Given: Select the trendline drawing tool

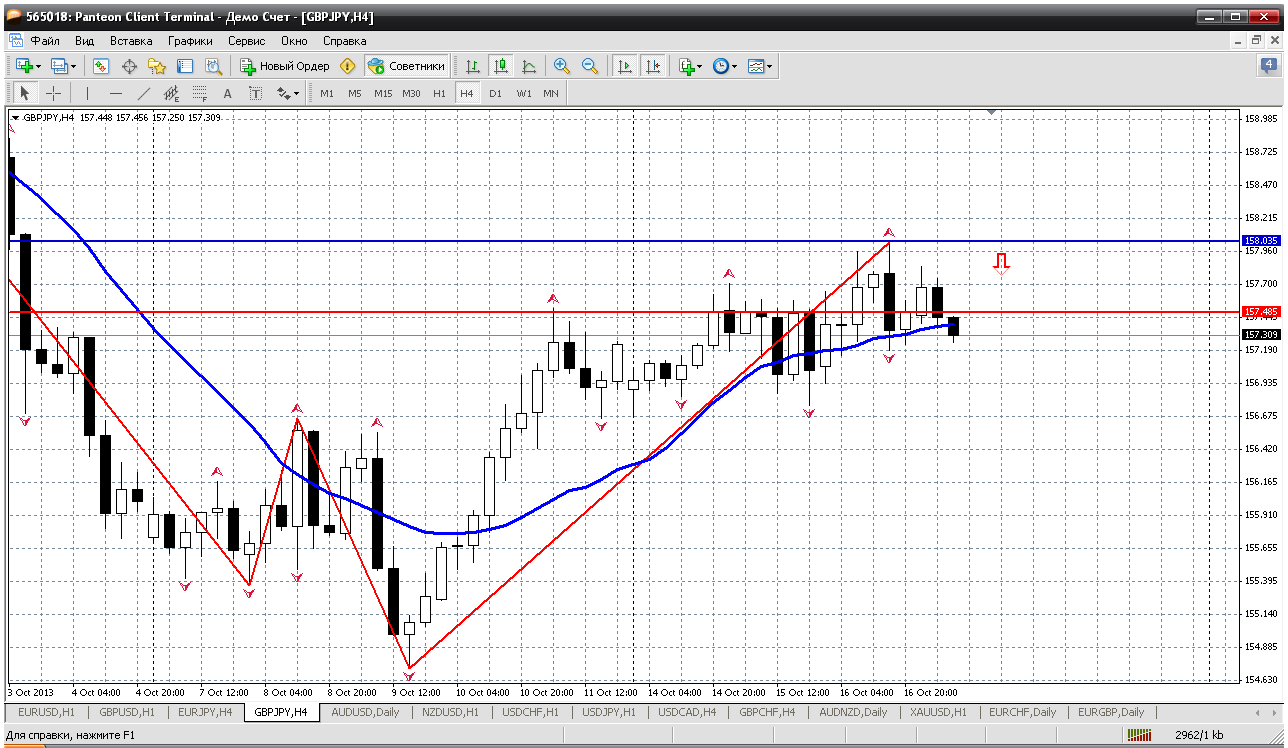Looking at the screenshot, I should point(143,93).
